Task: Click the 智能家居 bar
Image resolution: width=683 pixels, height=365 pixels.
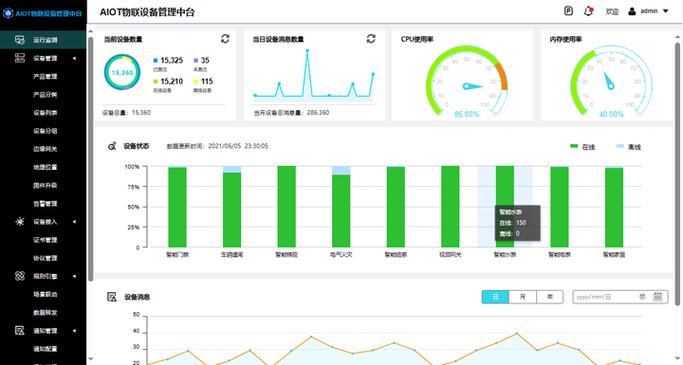Action: pos(614,206)
